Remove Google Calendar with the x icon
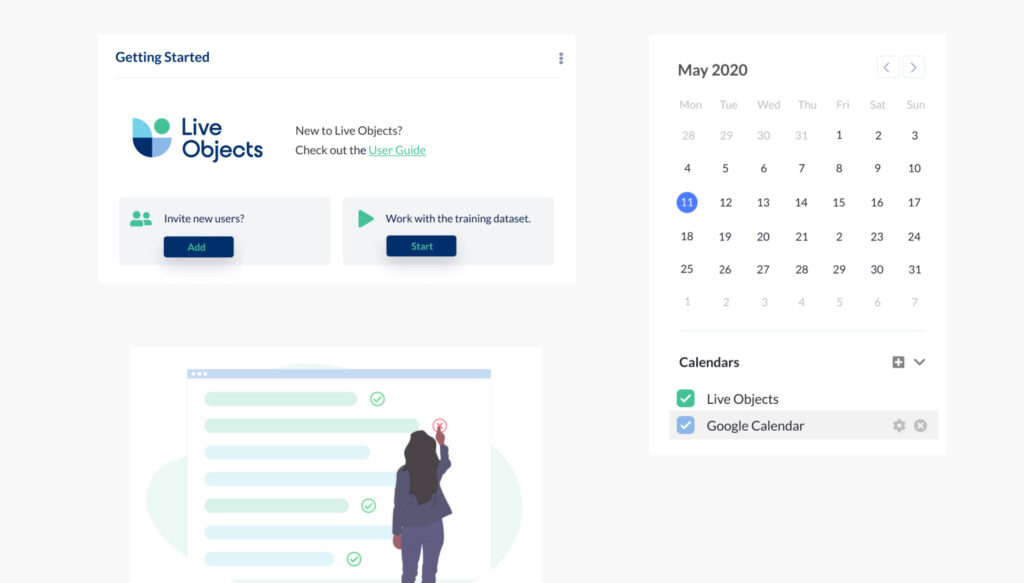The height and width of the screenshot is (583, 1024). tap(920, 426)
